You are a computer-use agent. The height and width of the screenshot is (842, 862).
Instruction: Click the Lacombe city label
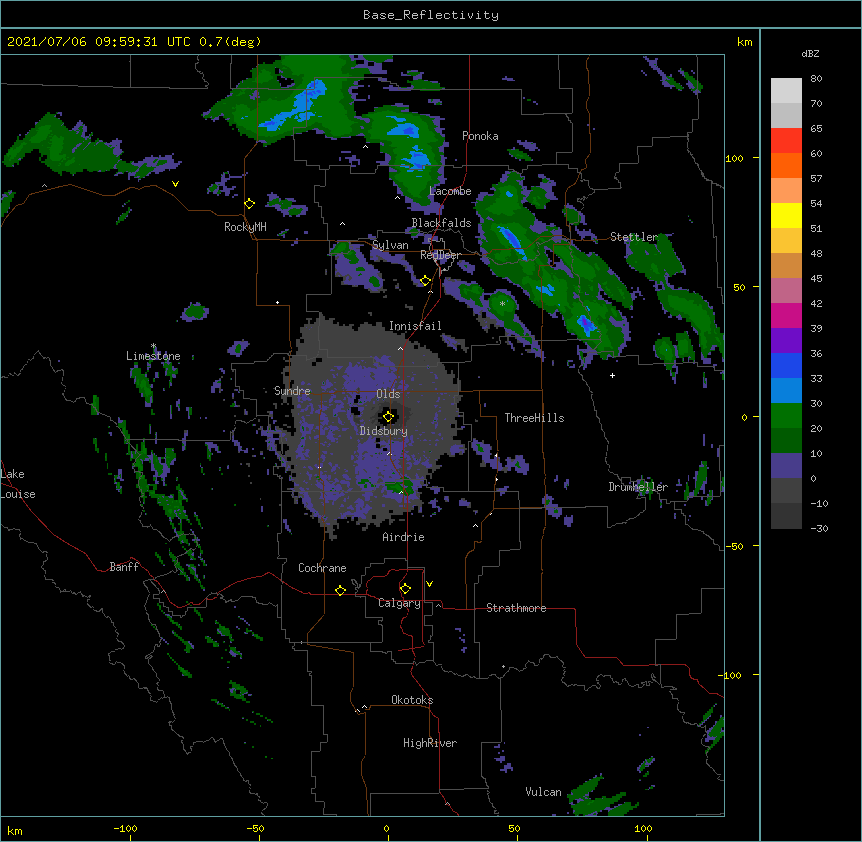coord(450,191)
